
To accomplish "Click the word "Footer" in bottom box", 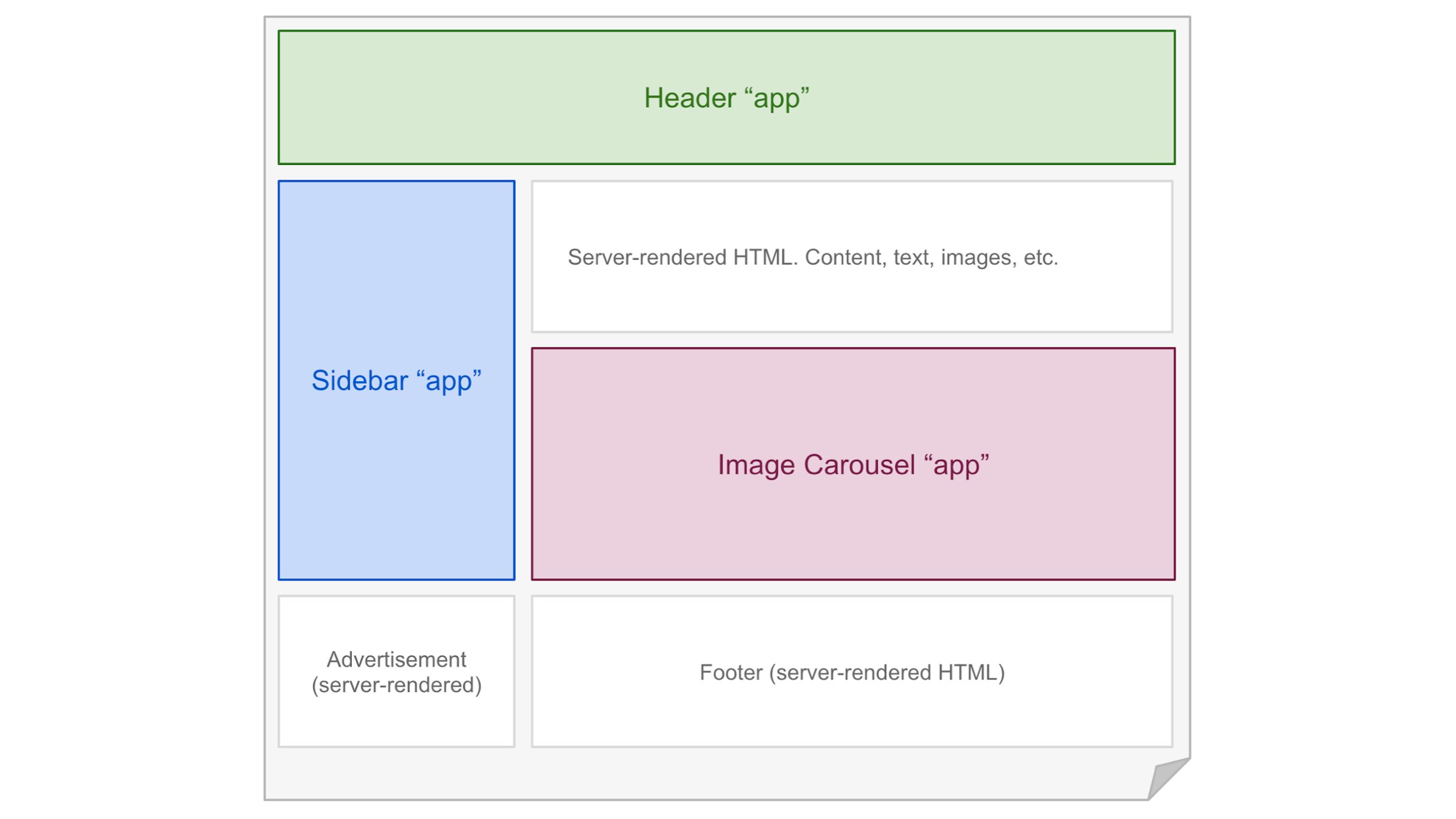I will [731, 672].
